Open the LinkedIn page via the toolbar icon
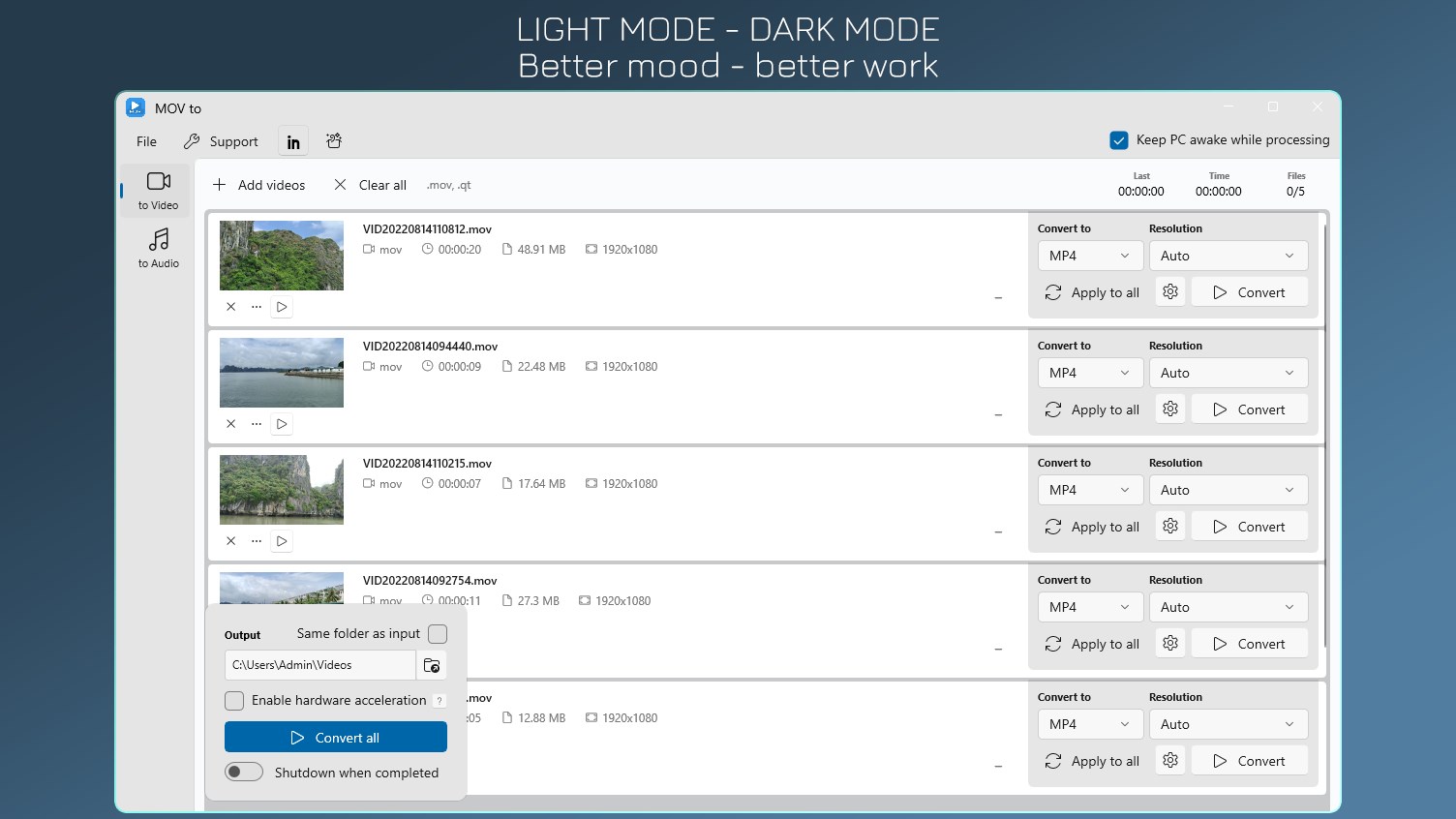The width and height of the screenshot is (1456, 819). pos(292,141)
